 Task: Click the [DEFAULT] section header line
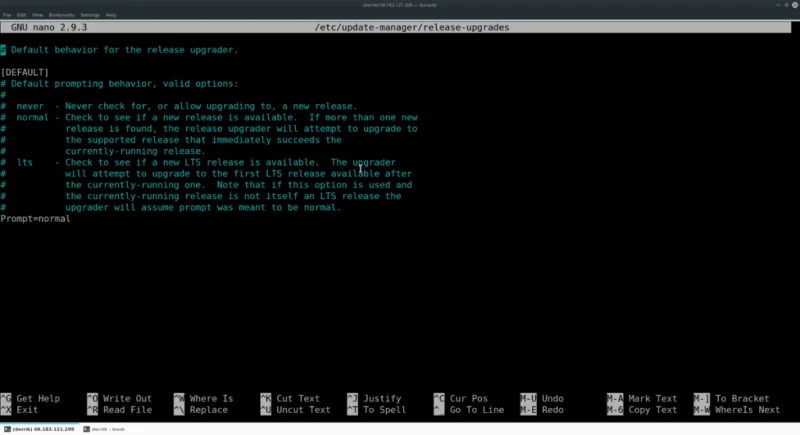24,72
